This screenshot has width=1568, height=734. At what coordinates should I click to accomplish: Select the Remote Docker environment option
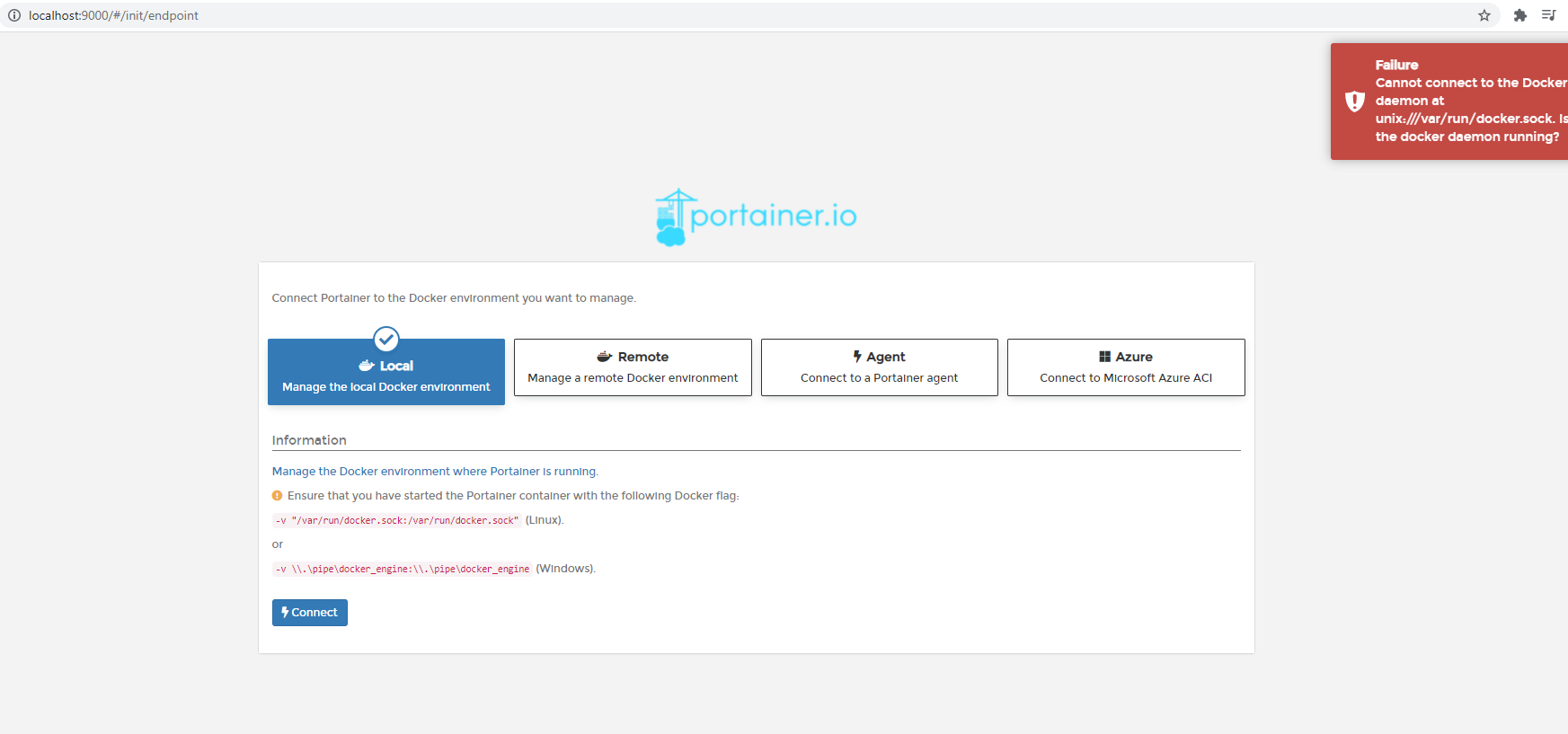[x=633, y=367]
